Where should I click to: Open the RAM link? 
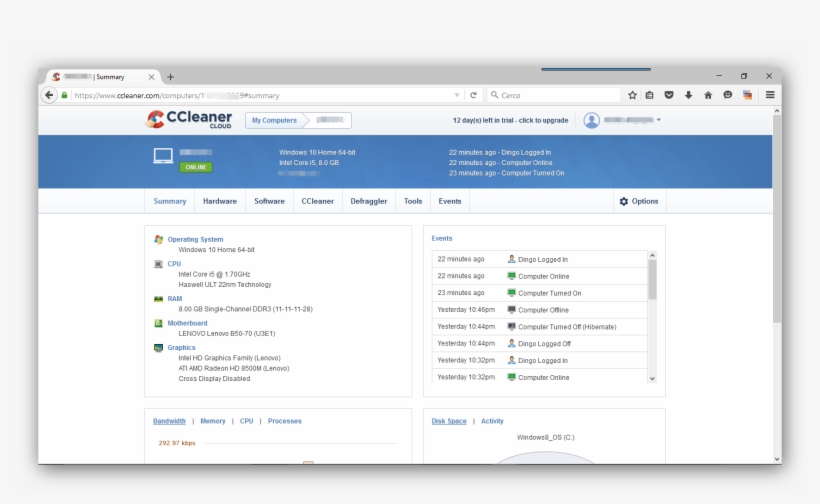(175, 299)
